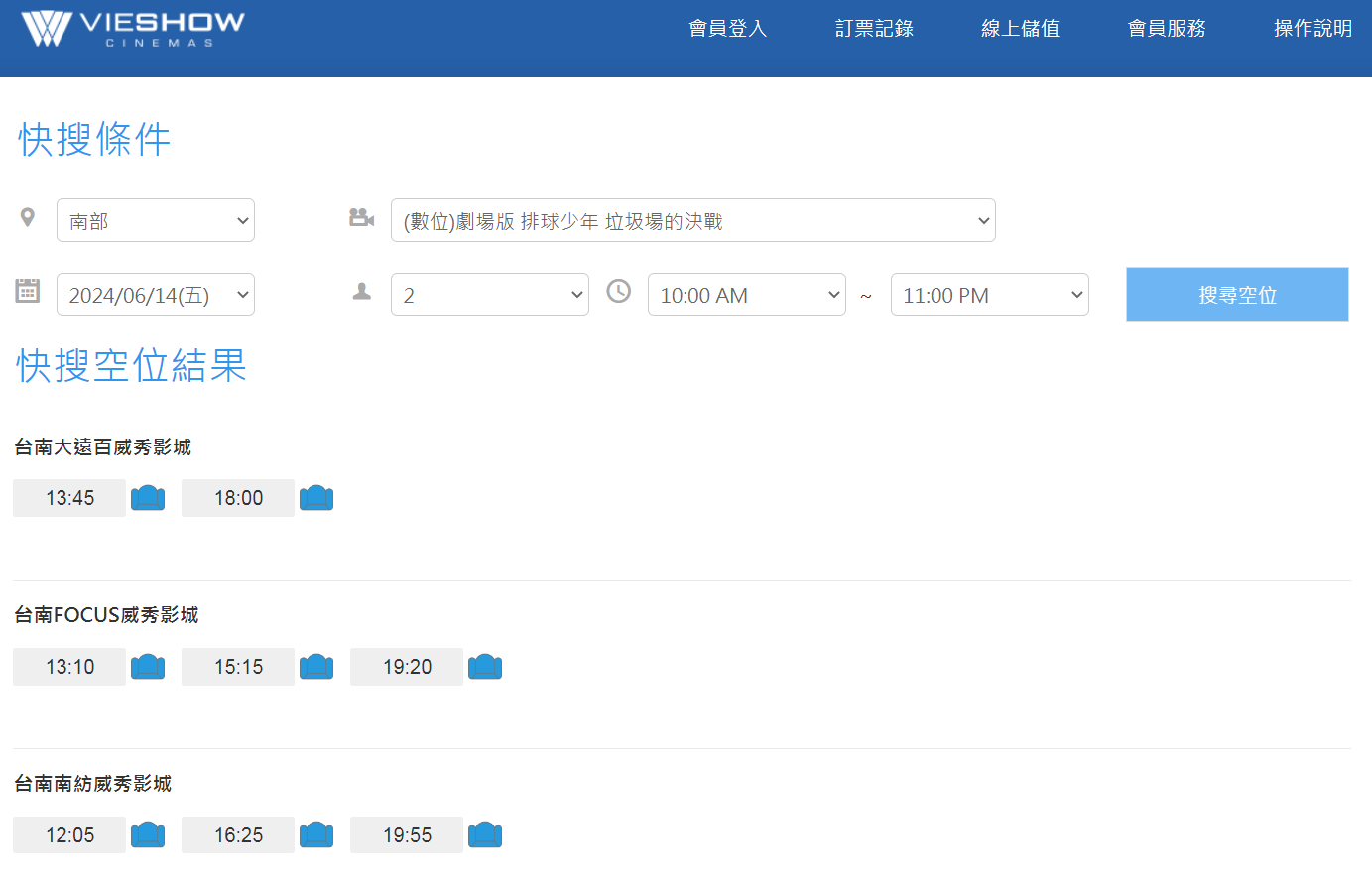Open 會員服務 in the top menu
Viewport: 1372px width, 888px height.
click(1167, 28)
